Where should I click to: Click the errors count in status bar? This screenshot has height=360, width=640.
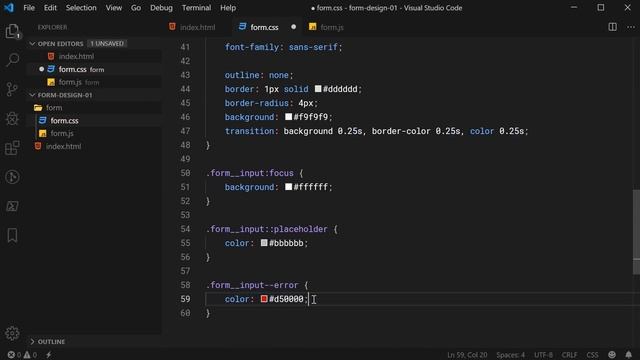click(14, 355)
